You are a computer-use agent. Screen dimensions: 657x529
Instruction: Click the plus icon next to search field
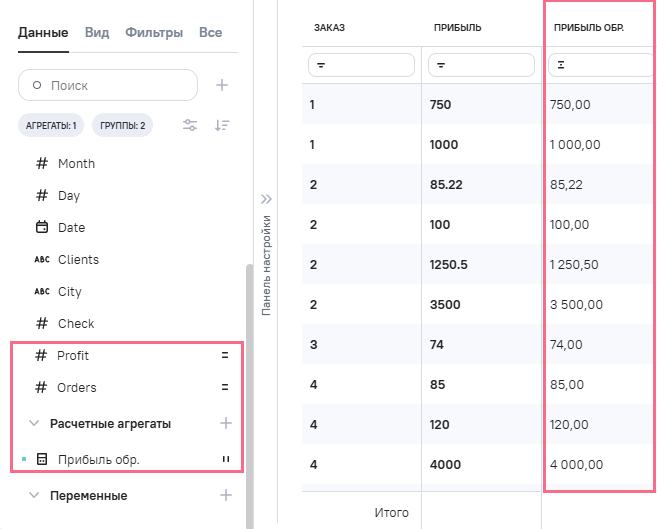222,85
